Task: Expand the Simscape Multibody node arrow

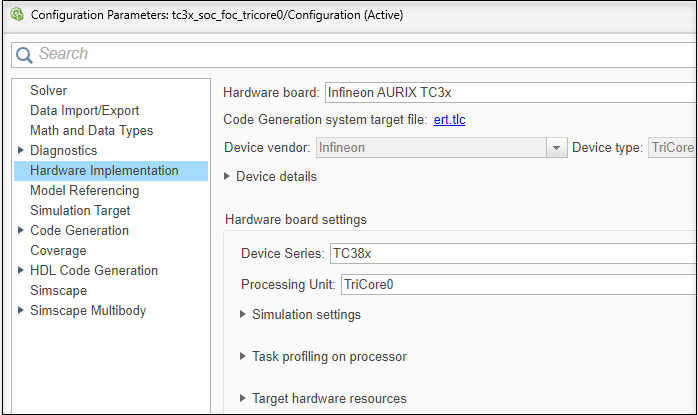Action: (x=21, y=311)
